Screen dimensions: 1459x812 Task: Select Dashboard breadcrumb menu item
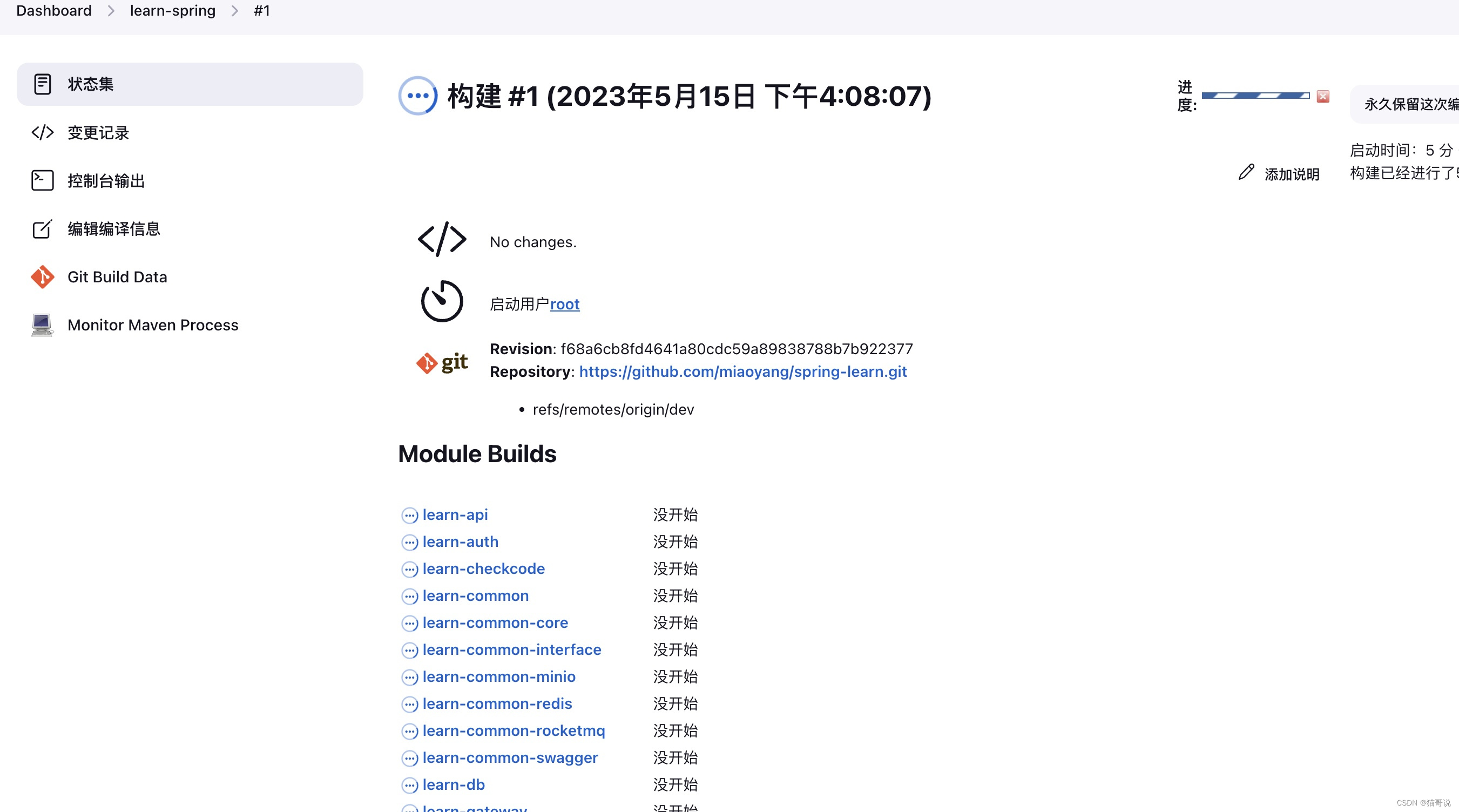(53, 10)
